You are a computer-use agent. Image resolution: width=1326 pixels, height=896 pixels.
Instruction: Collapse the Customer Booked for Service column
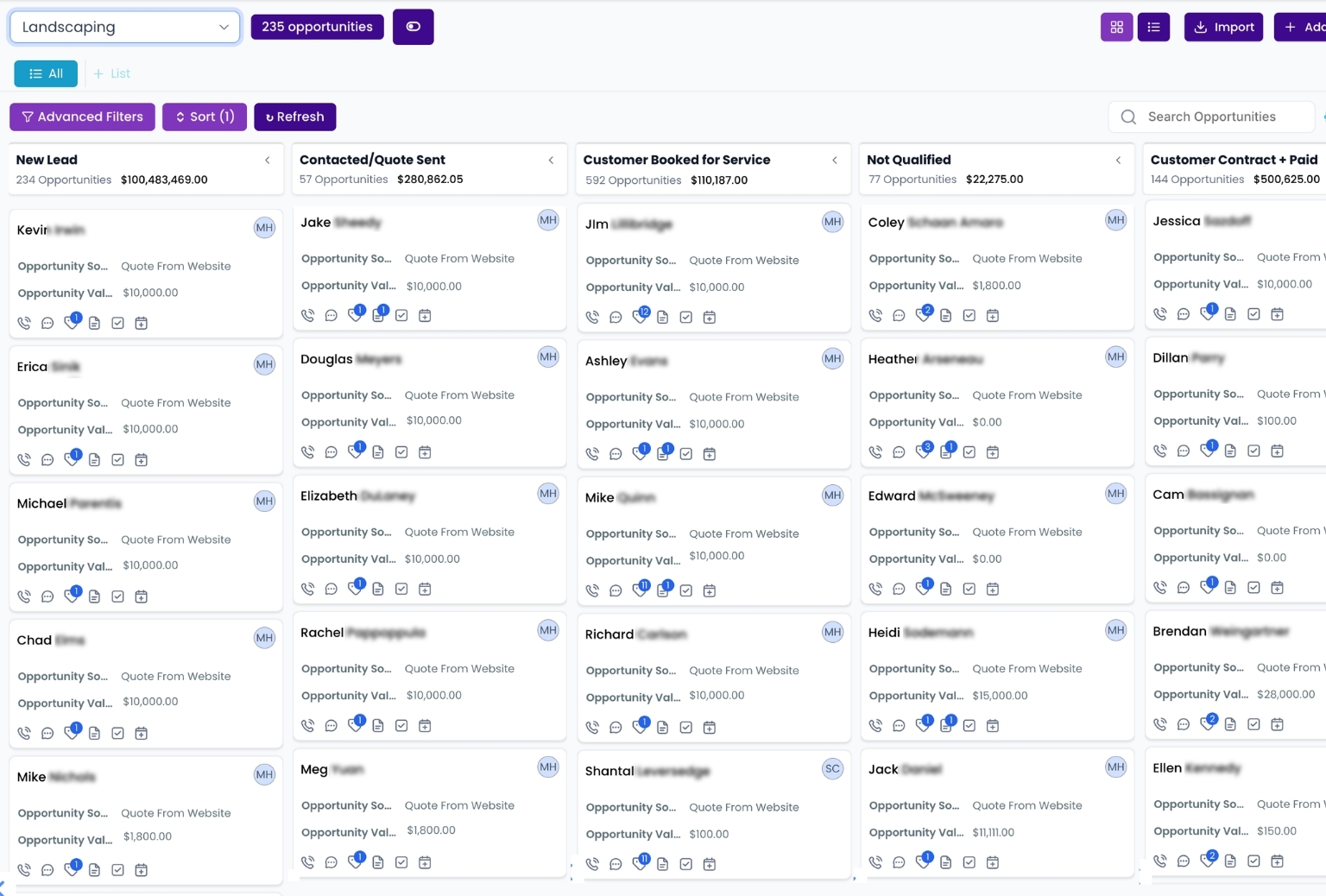835,160
